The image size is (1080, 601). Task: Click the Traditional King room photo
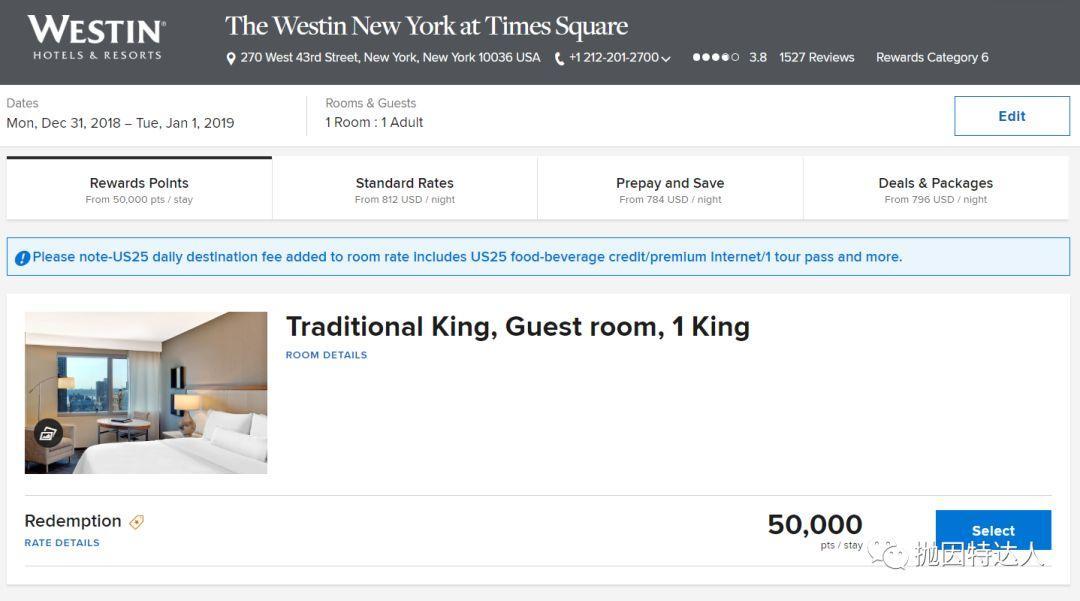(146, 393)
